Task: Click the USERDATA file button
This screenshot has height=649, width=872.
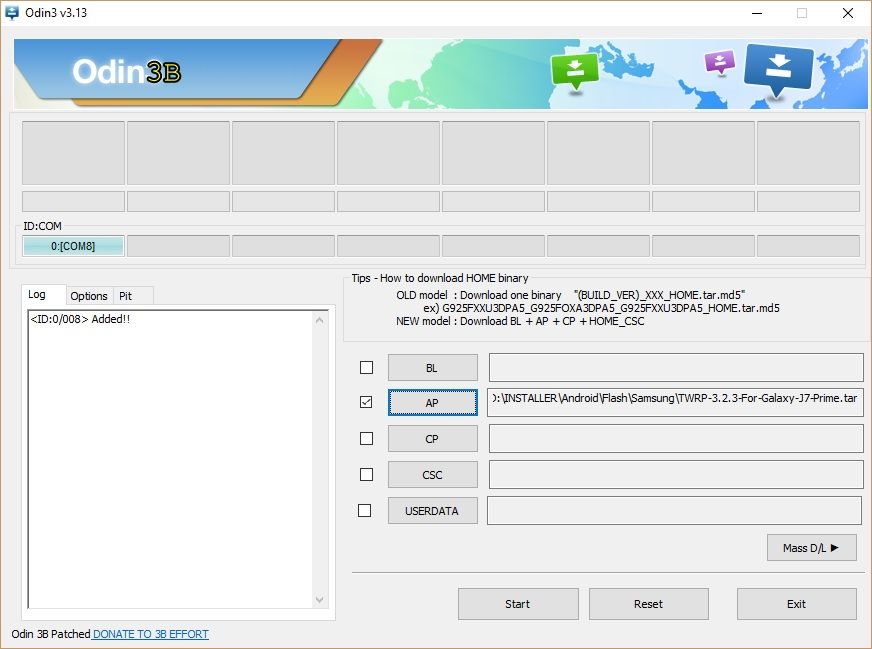Action: pos(433,511)
